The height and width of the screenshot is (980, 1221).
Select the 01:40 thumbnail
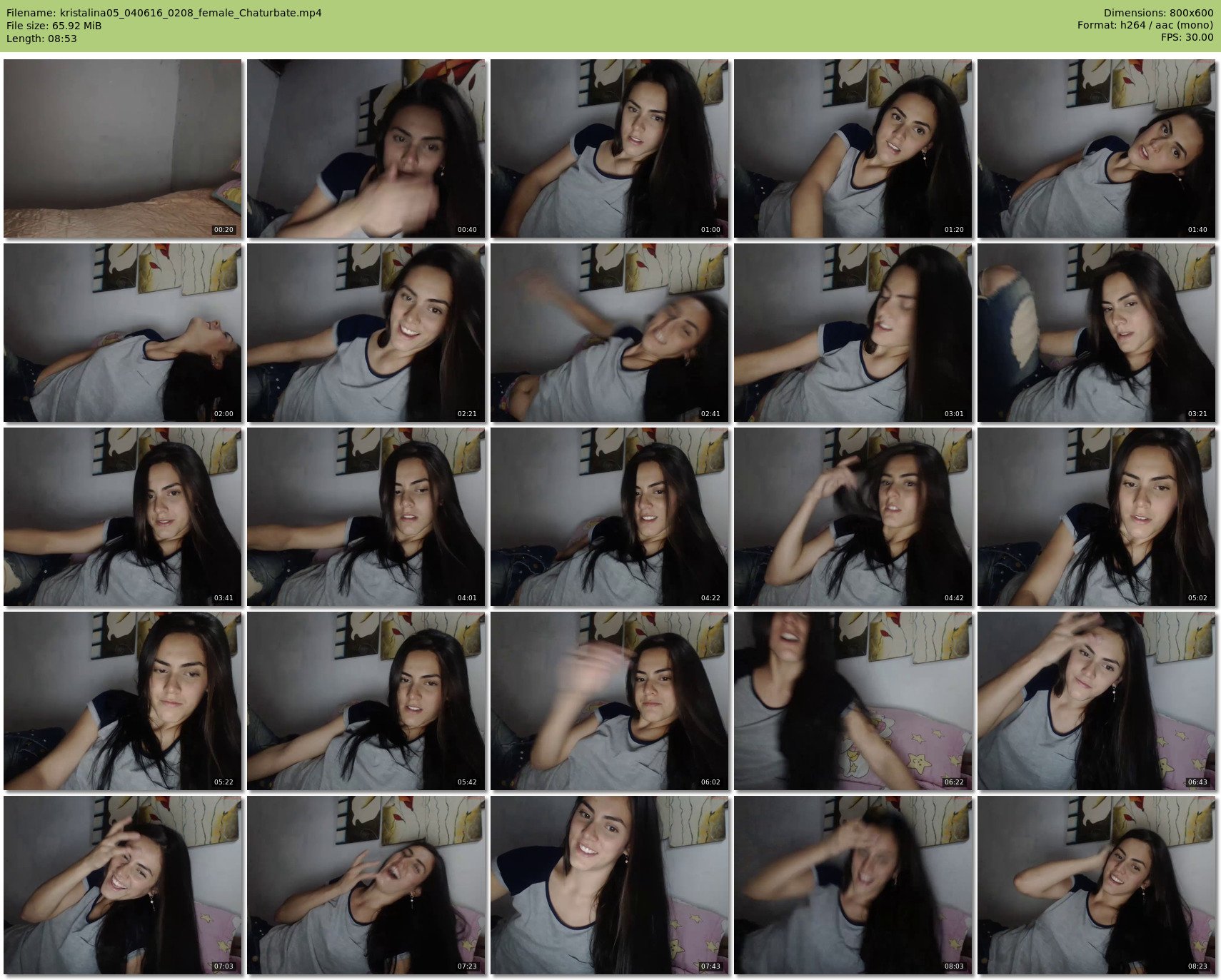(1096, 148)
